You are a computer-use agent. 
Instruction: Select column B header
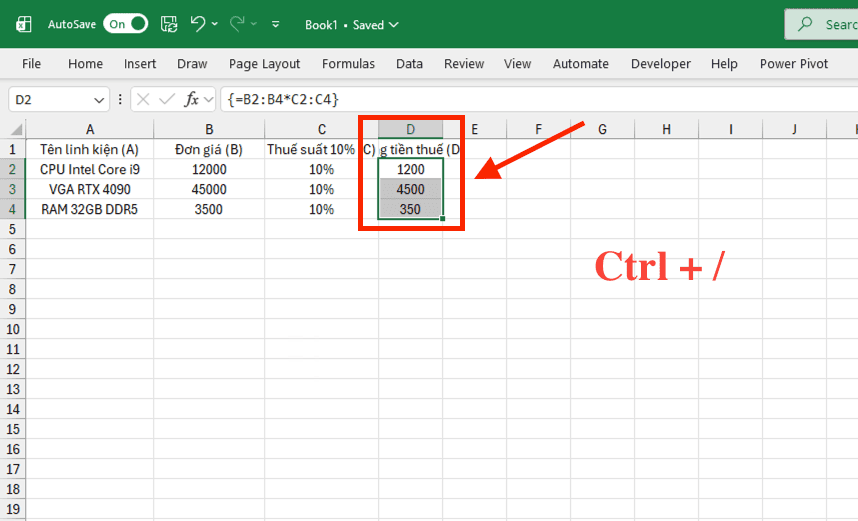pos(209,129)
